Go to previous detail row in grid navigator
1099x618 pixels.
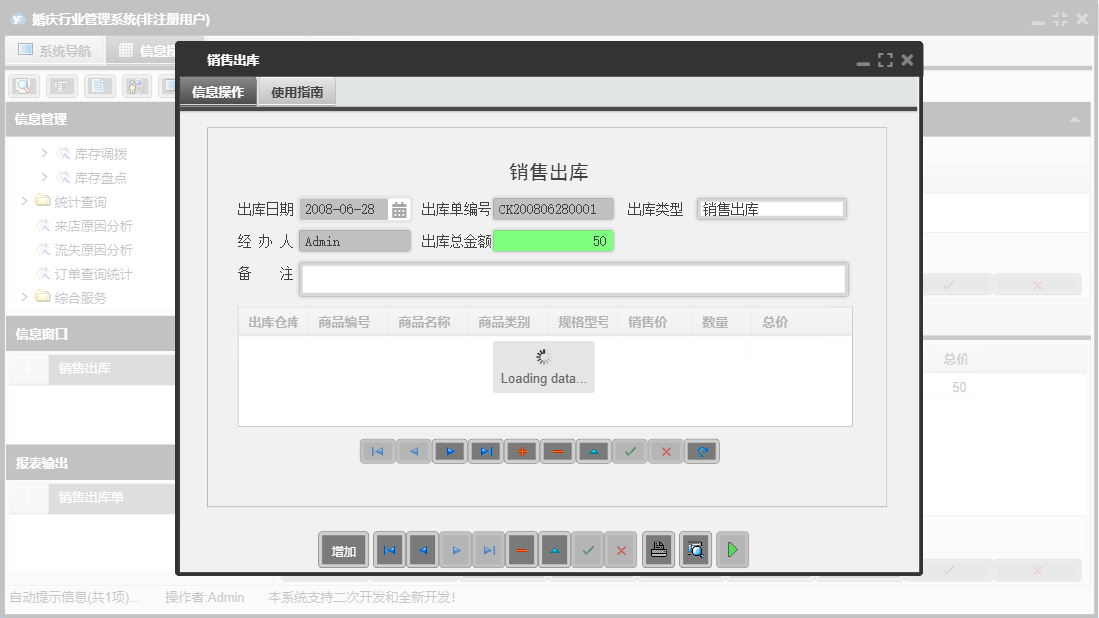(x=414, y=451)
